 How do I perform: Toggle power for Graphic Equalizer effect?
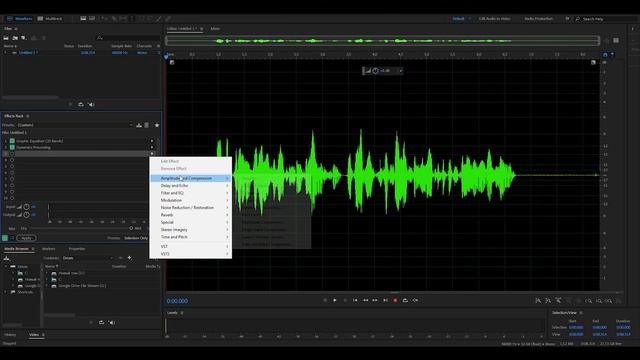pos(12,141)
